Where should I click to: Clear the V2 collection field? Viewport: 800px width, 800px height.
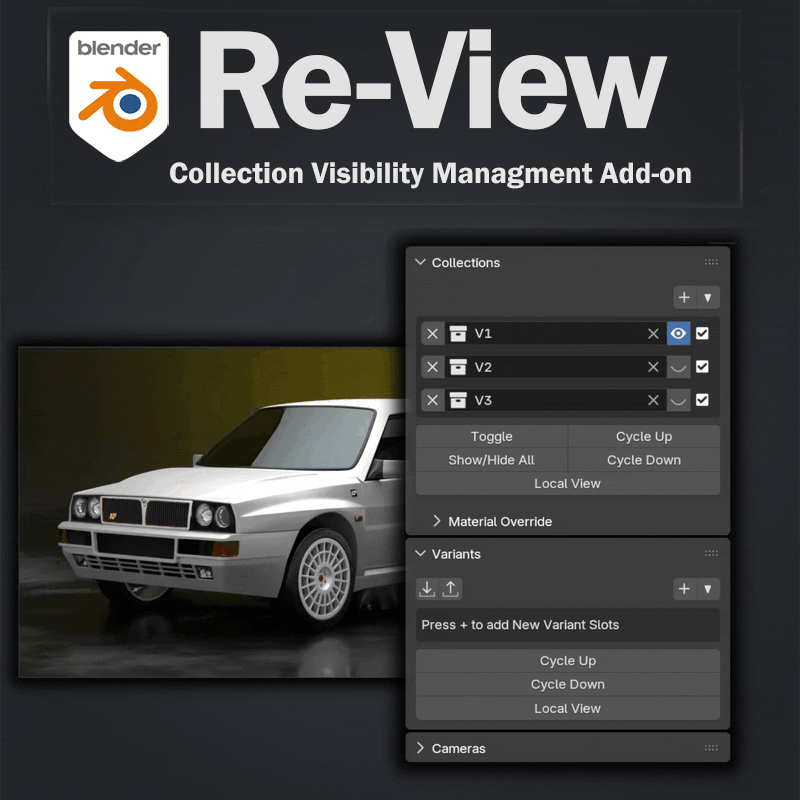(x=653, y=367)
